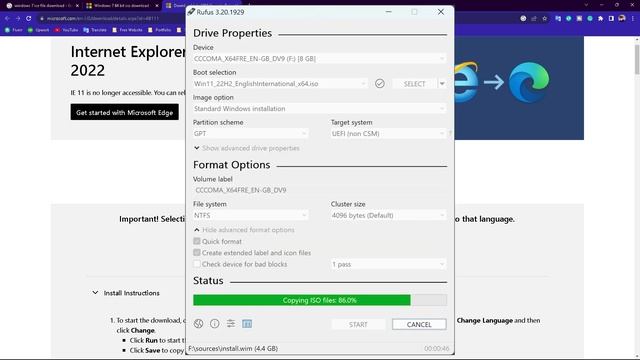Reload the page in Chrome
Viewport: 640px width, 360px height.
point(29,18)
